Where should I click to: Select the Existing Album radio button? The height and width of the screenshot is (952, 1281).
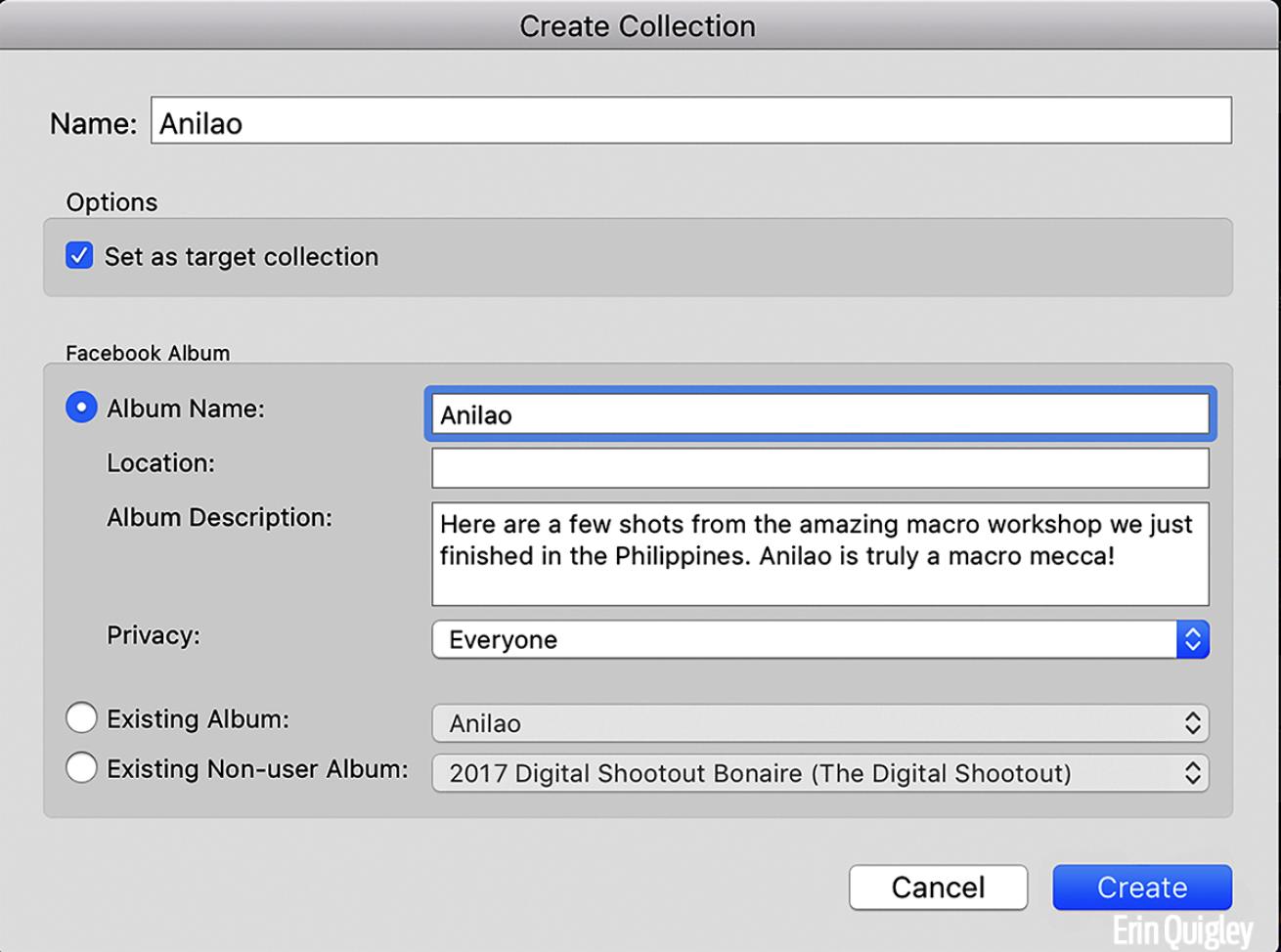tap(81, 718)
